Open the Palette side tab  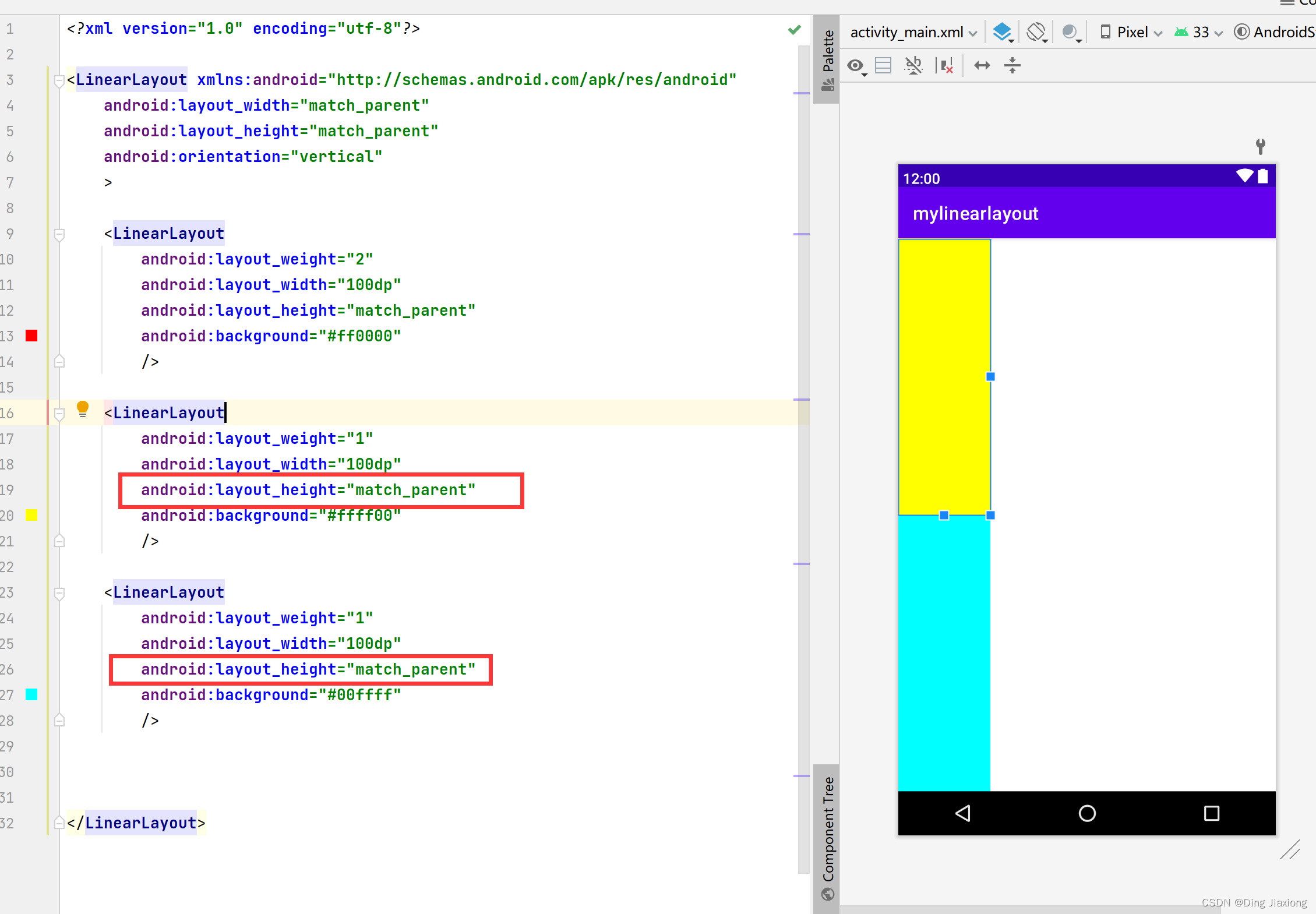(827, 60)
